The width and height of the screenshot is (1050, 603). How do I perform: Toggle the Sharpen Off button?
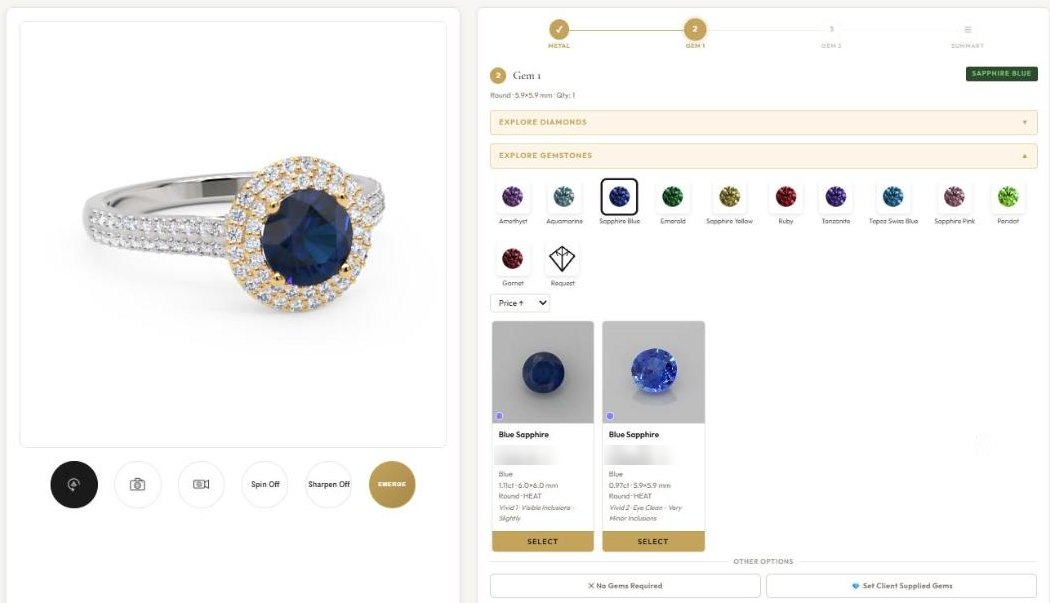coord(328,484)
